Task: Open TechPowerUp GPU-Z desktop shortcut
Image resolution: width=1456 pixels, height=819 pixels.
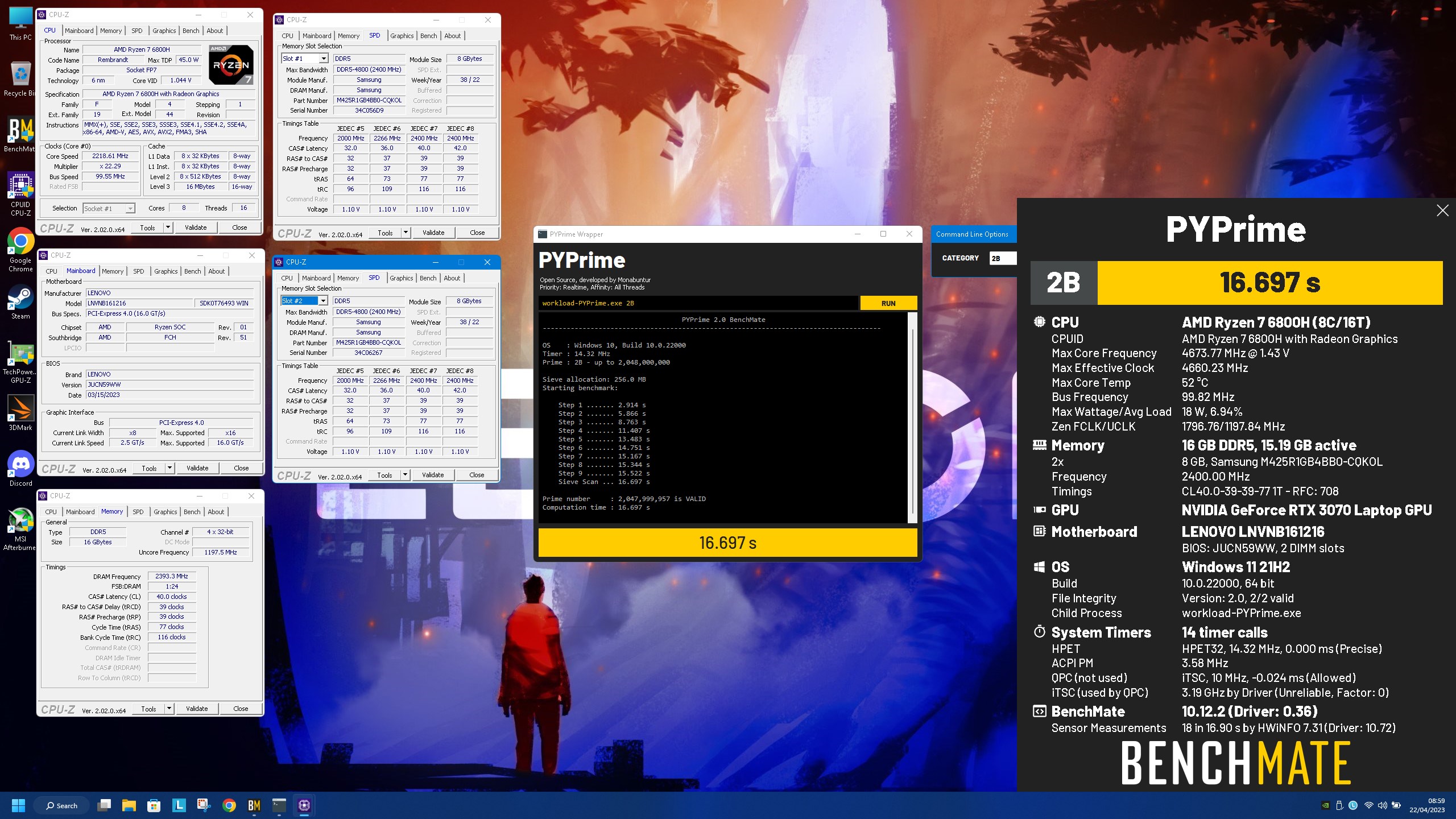Action: (x=20, y=362)
